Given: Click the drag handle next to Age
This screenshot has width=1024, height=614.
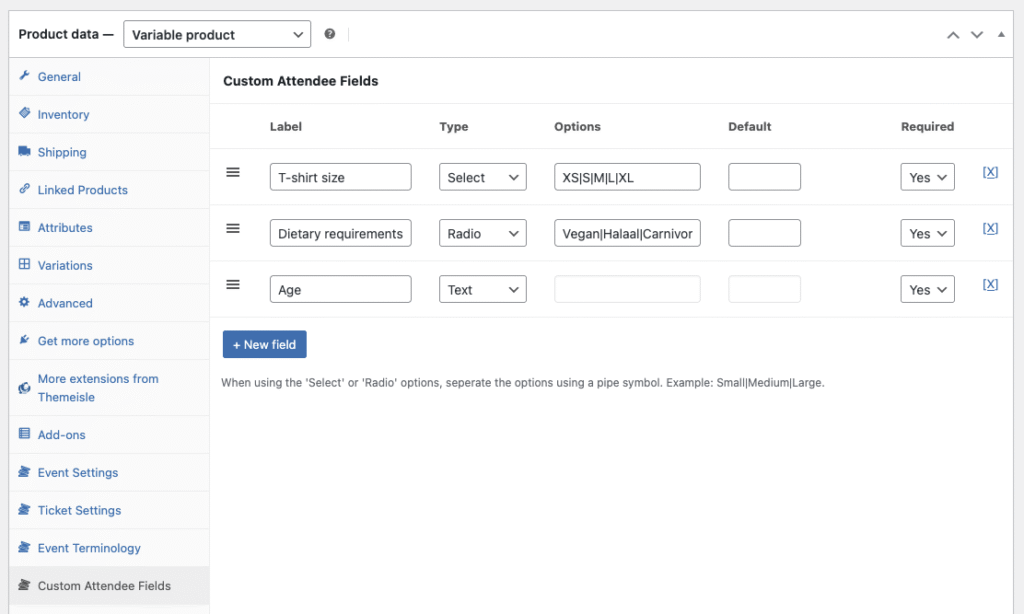Looking at the screenshot, I should coord(233,284).
